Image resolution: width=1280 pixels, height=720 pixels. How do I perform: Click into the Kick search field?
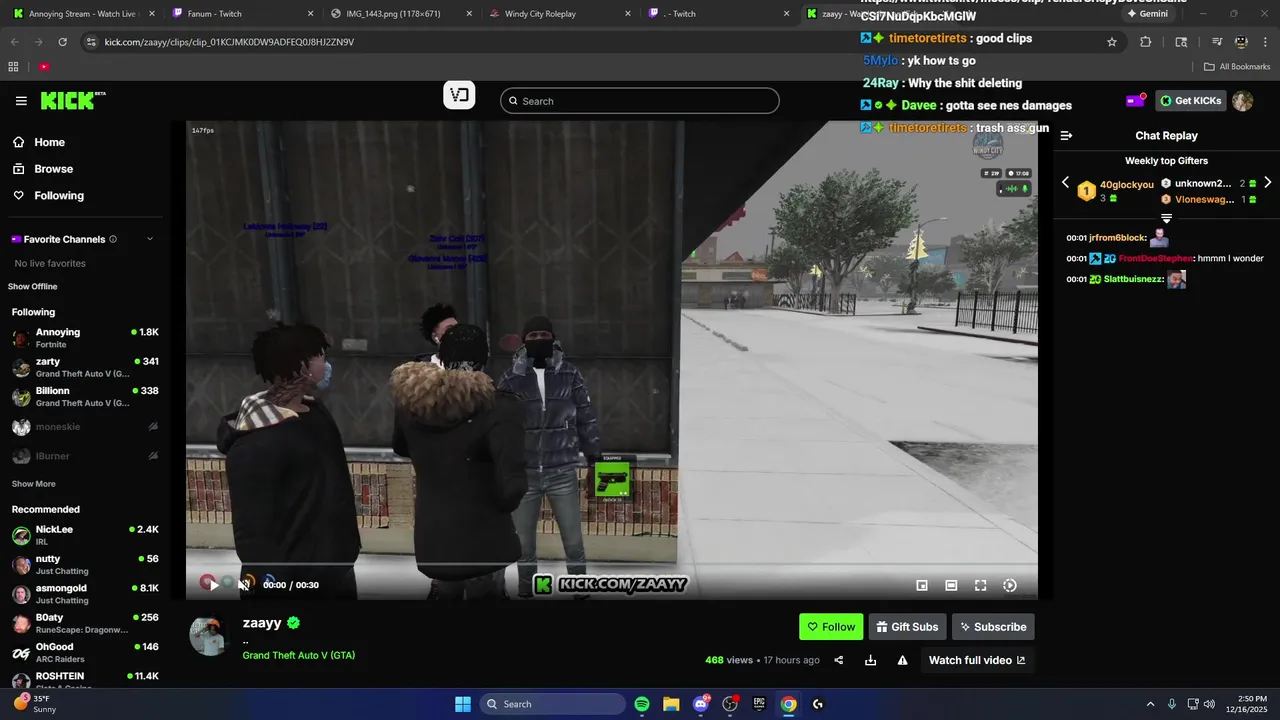[x=640, y=101]
